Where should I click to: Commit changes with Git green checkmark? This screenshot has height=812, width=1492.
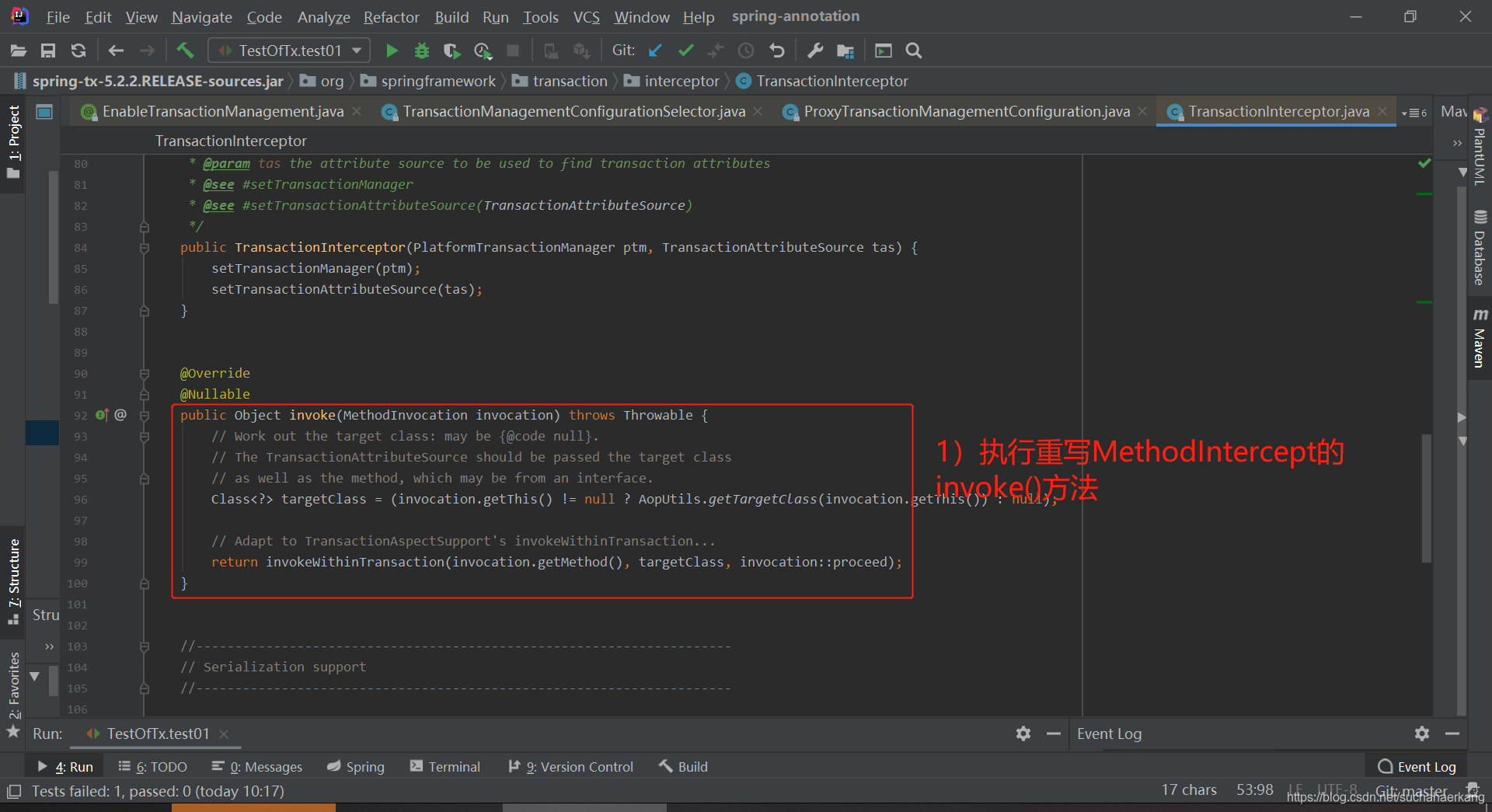pyautogui.click(x=685, y=51)
